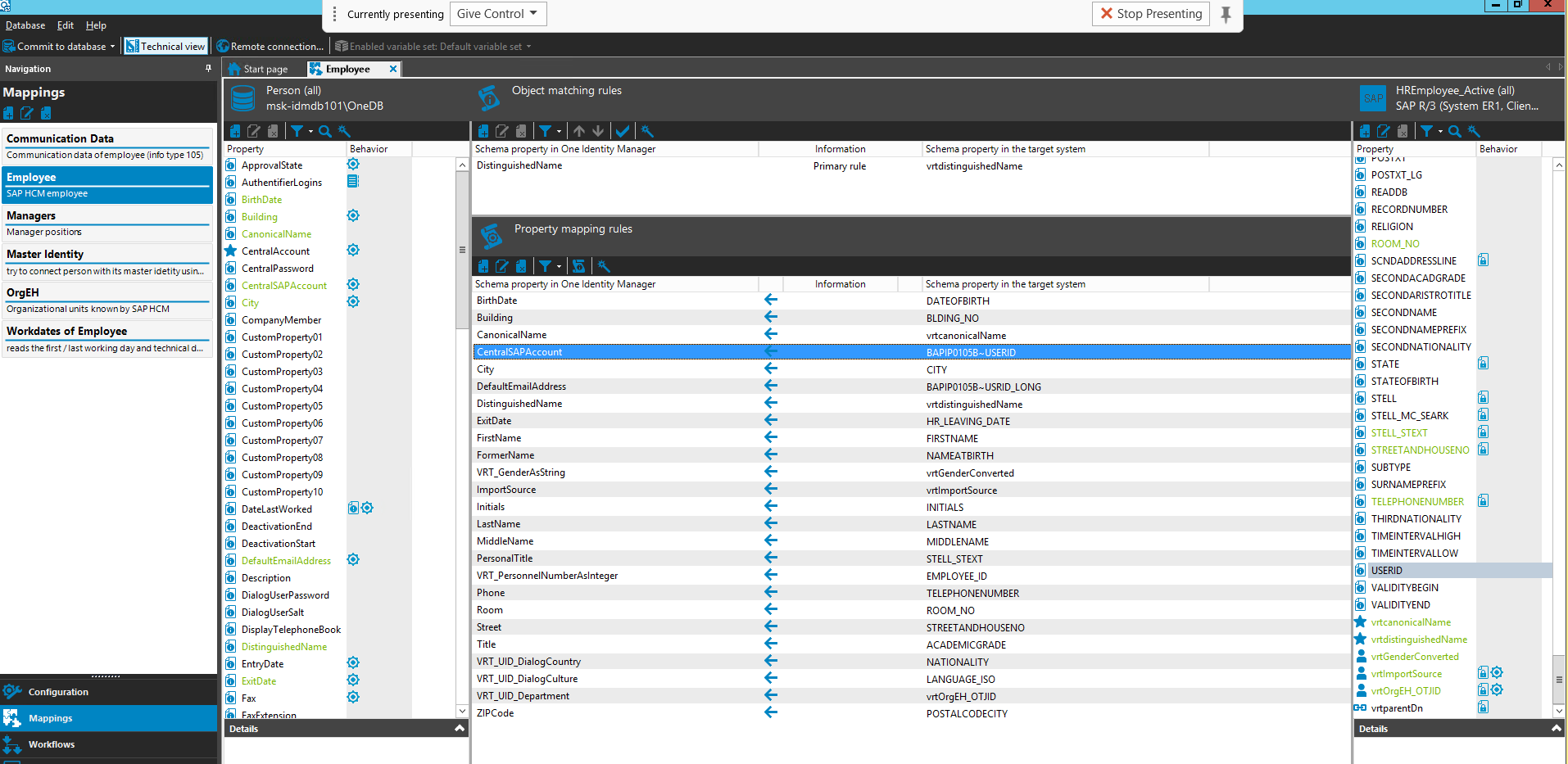
Task: Click the Remote connection button
Action: [x=270, y=47]
